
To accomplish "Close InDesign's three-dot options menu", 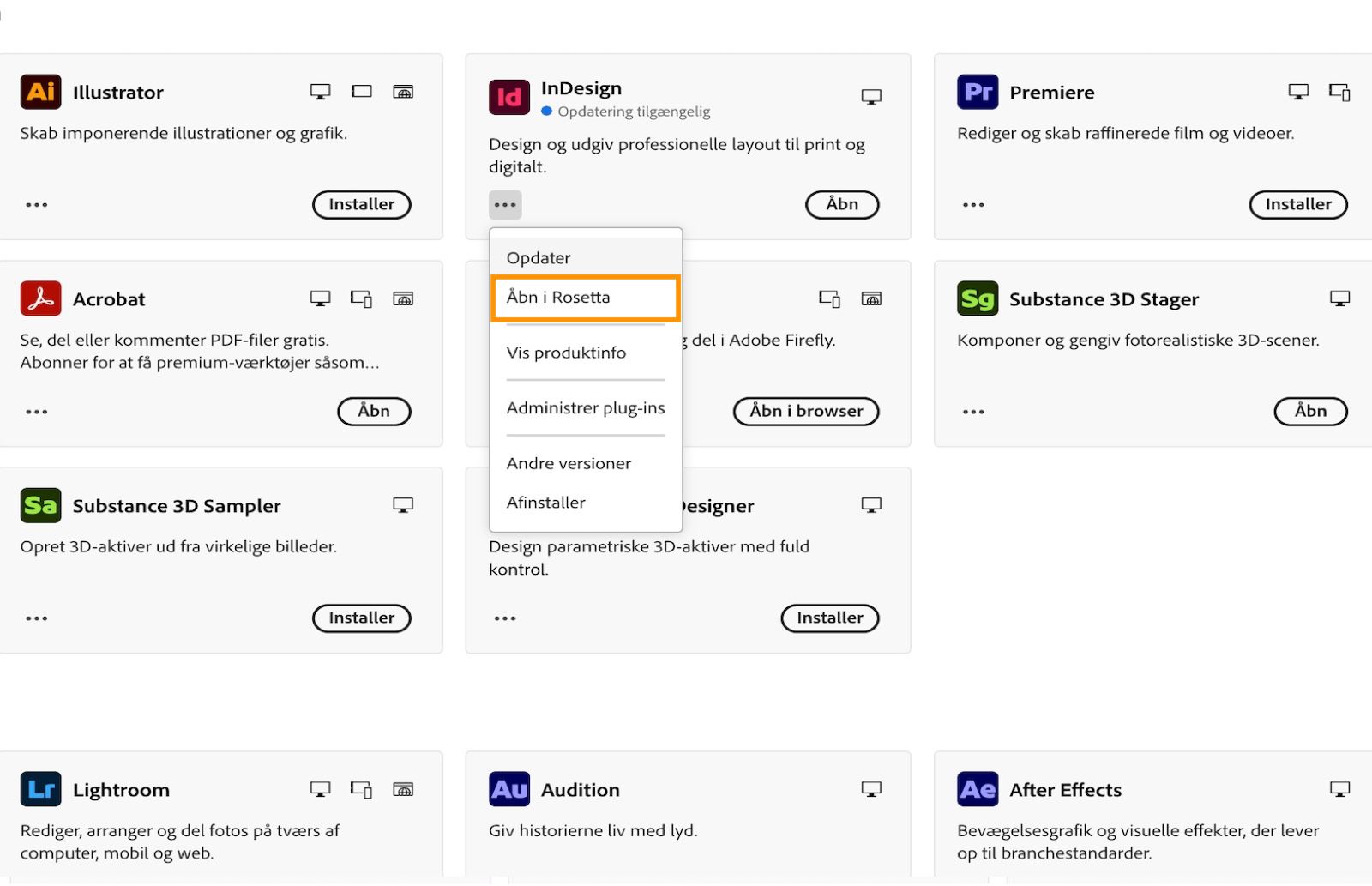I will tap(505, 205).
